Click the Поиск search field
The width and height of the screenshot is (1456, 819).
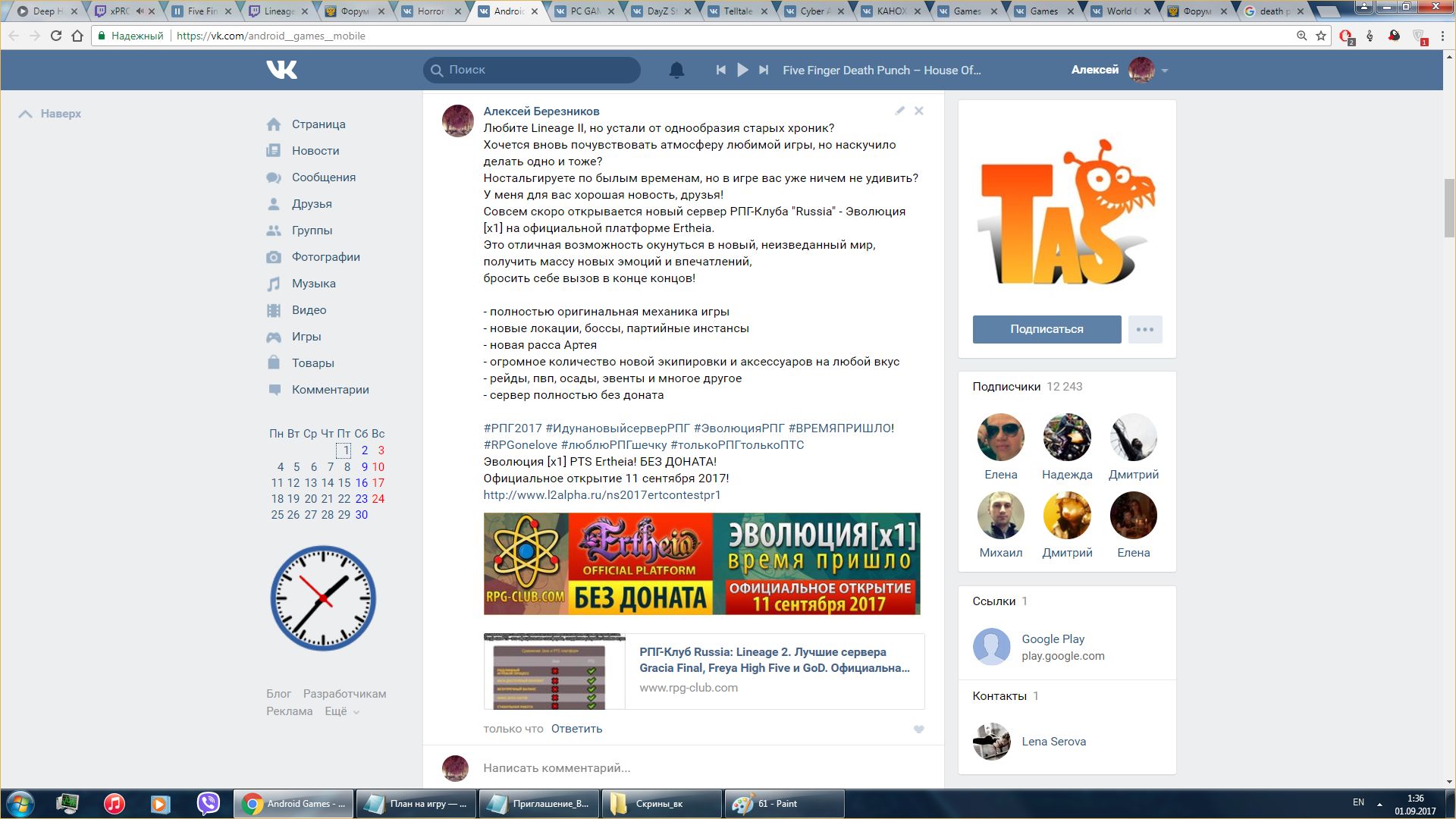(532, 70)
